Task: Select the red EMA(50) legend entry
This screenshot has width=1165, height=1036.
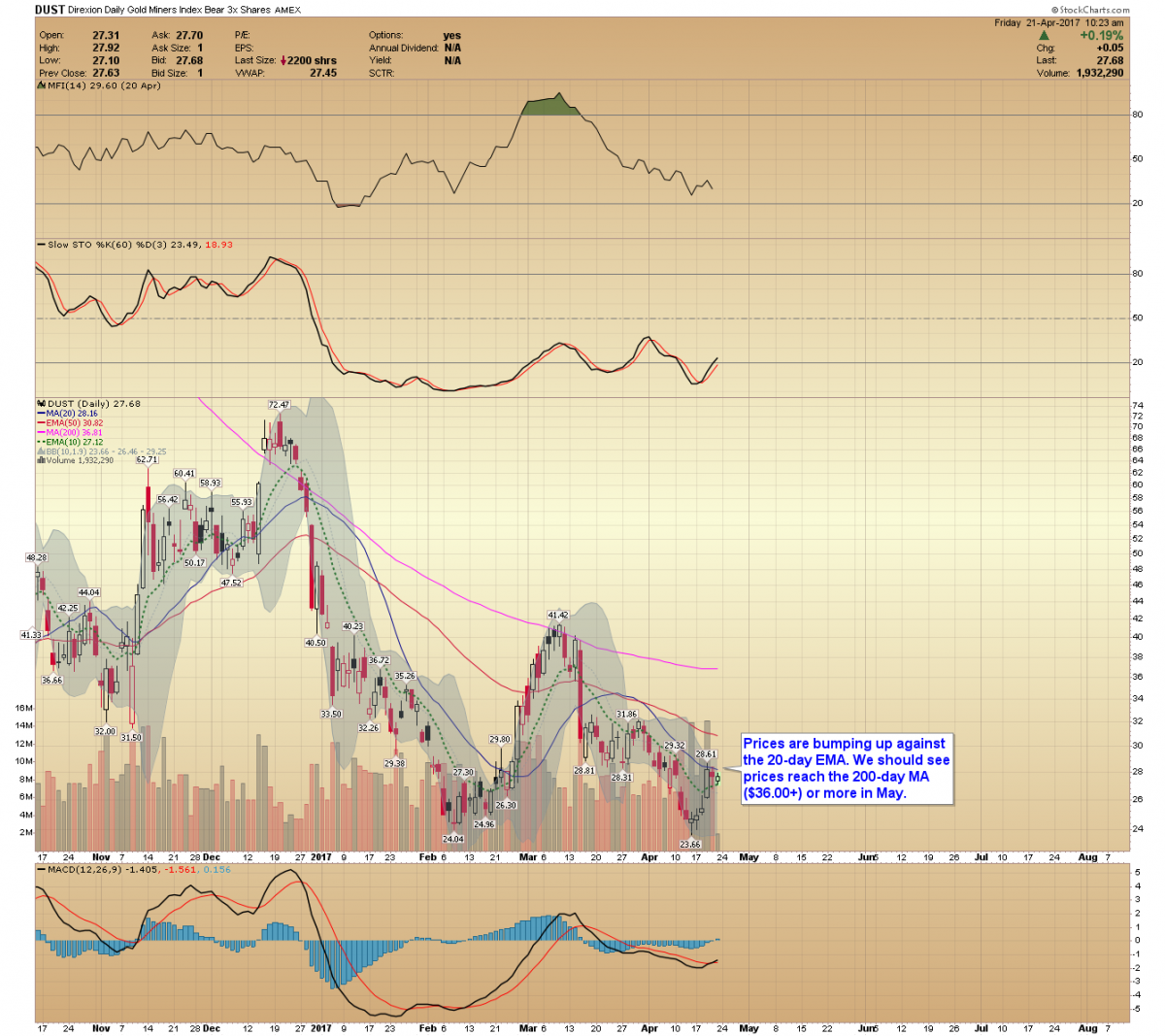Action: pyautogui.click(x=75, y=423)
